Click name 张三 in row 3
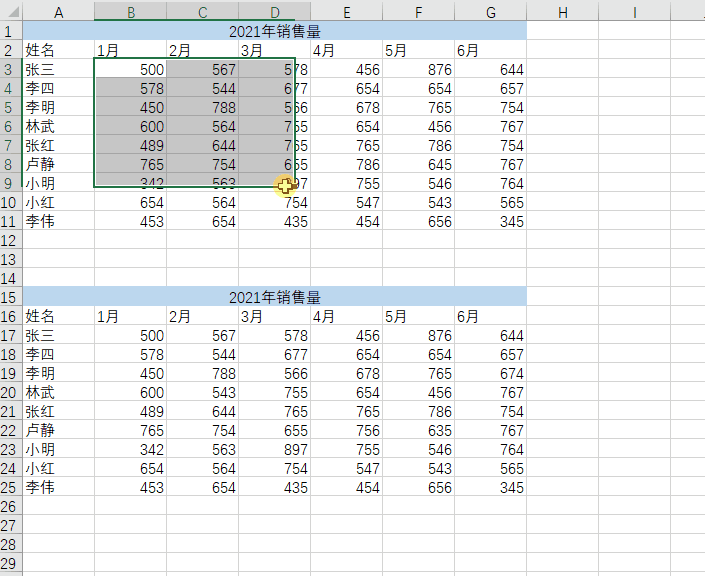The height and width of the screenshot is (576, 705). pos(58,69)
